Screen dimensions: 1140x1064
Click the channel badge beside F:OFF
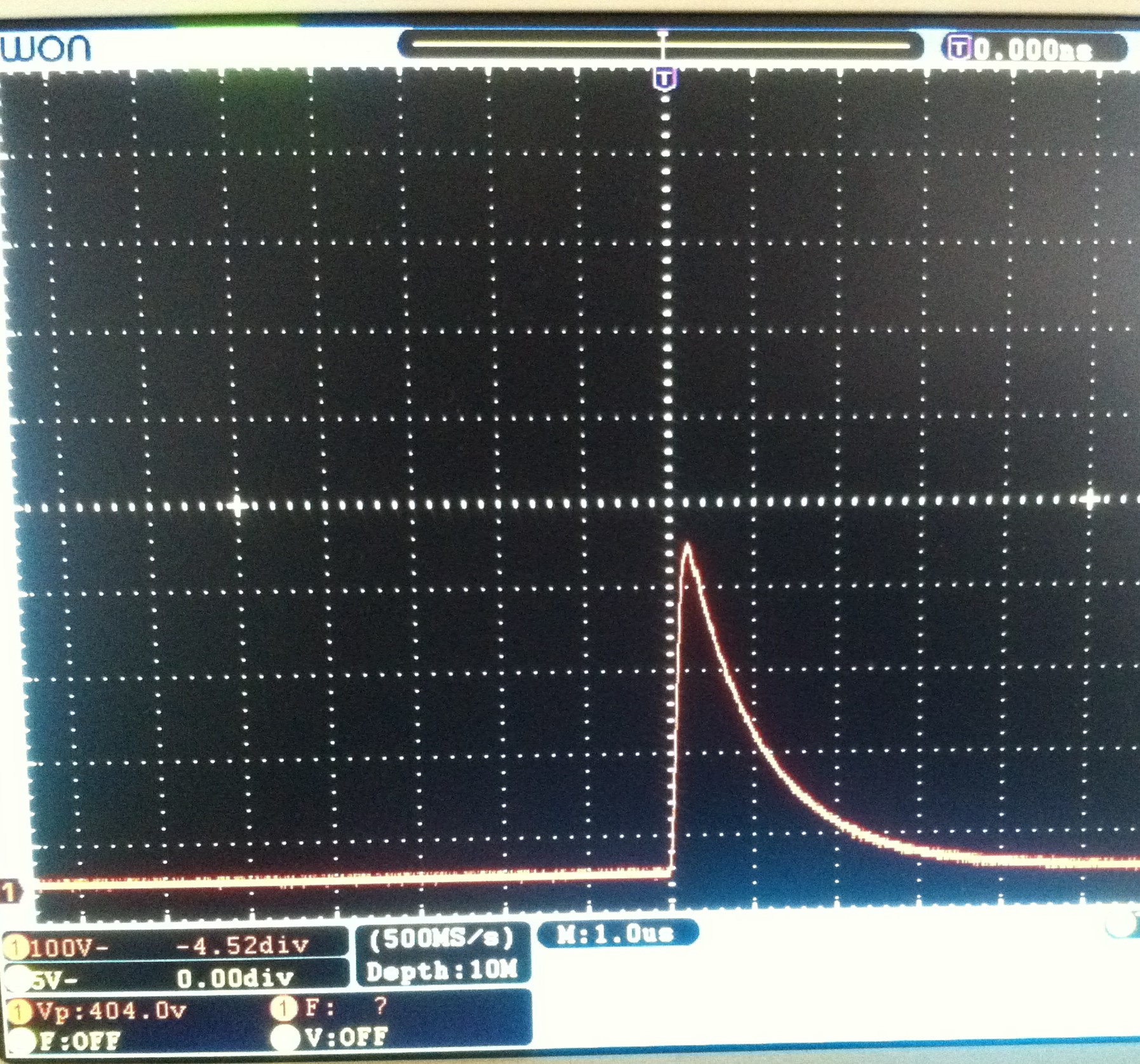(x=20, y=1042)
